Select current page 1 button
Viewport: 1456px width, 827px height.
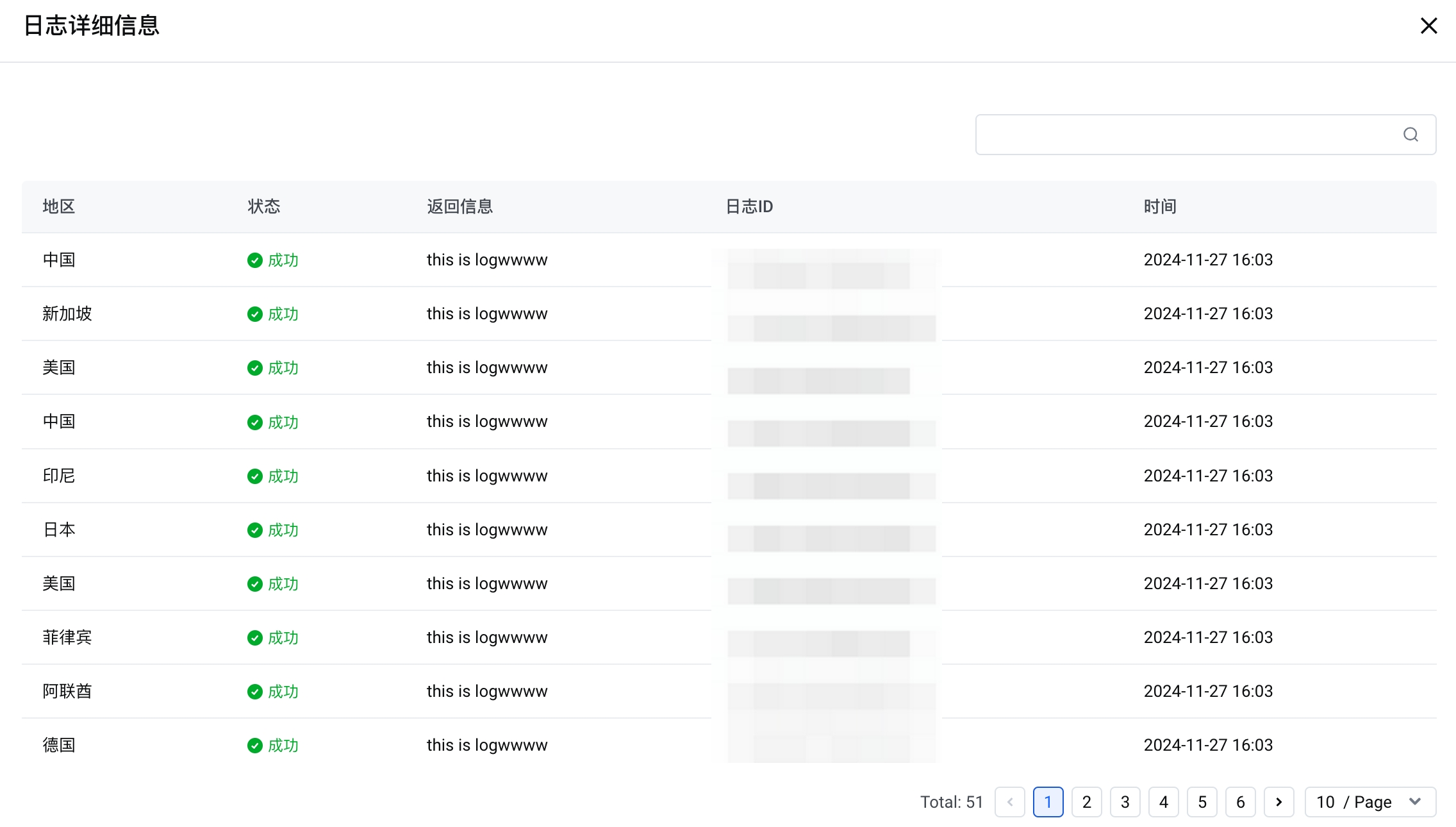tap(1048, 802)
